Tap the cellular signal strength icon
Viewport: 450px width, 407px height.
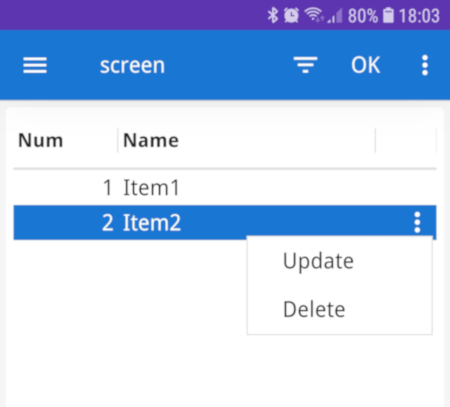tap(335, 16)
